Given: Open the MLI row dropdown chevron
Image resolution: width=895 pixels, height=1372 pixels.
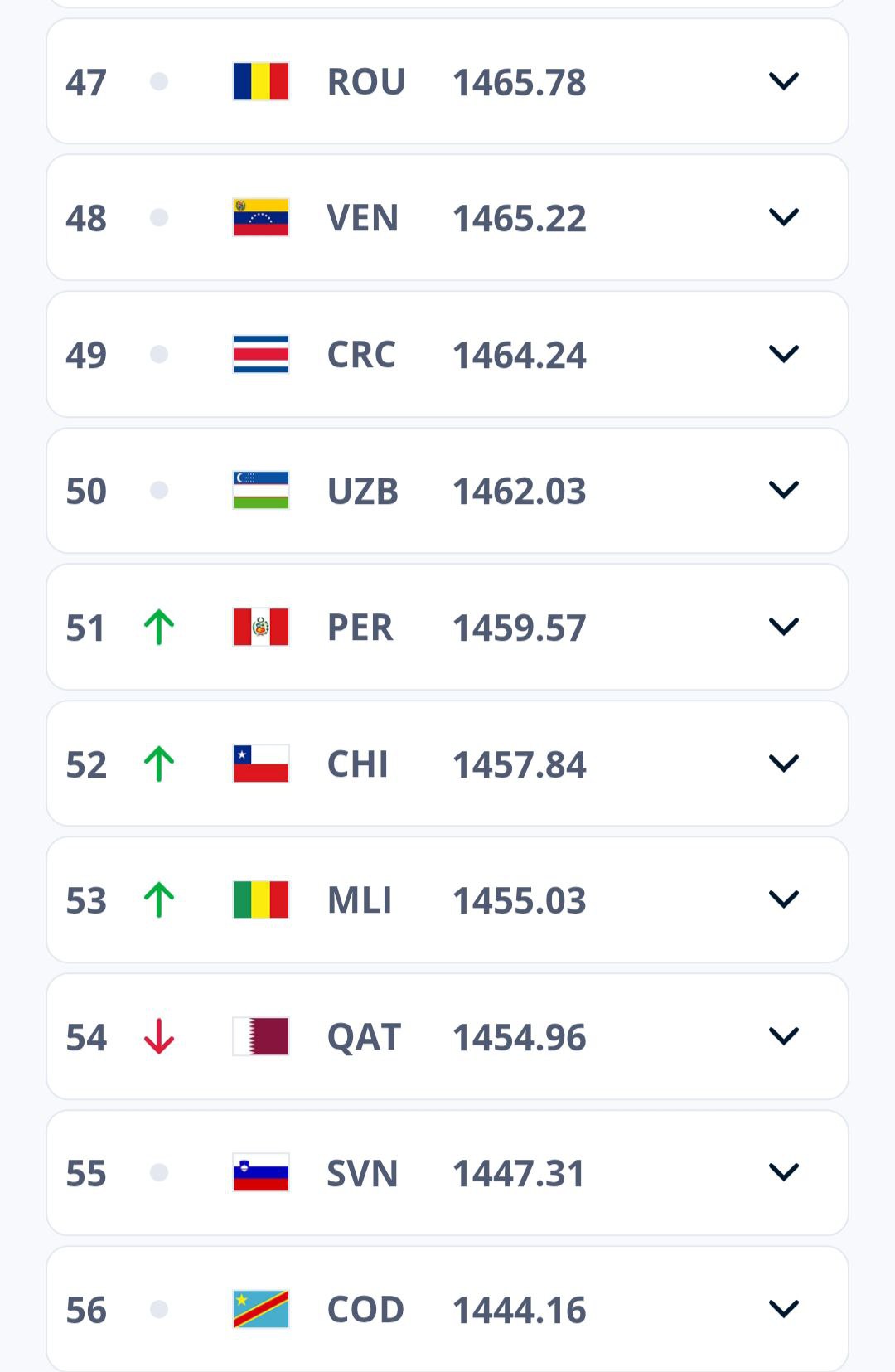Looking at the screenshot, I should (783, 899).
